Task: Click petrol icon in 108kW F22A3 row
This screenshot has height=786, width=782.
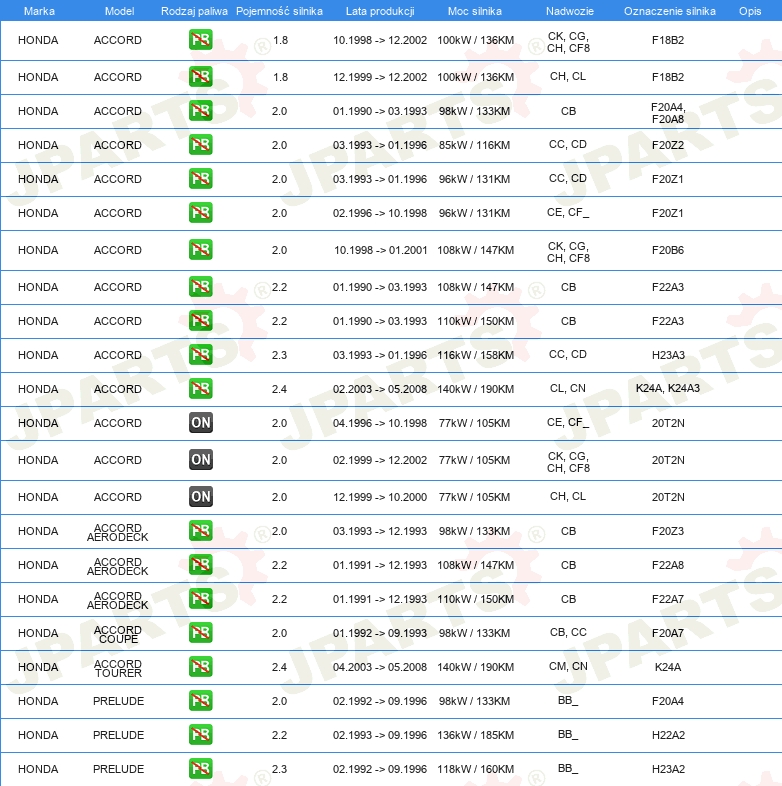Action: tap(201, 287)
